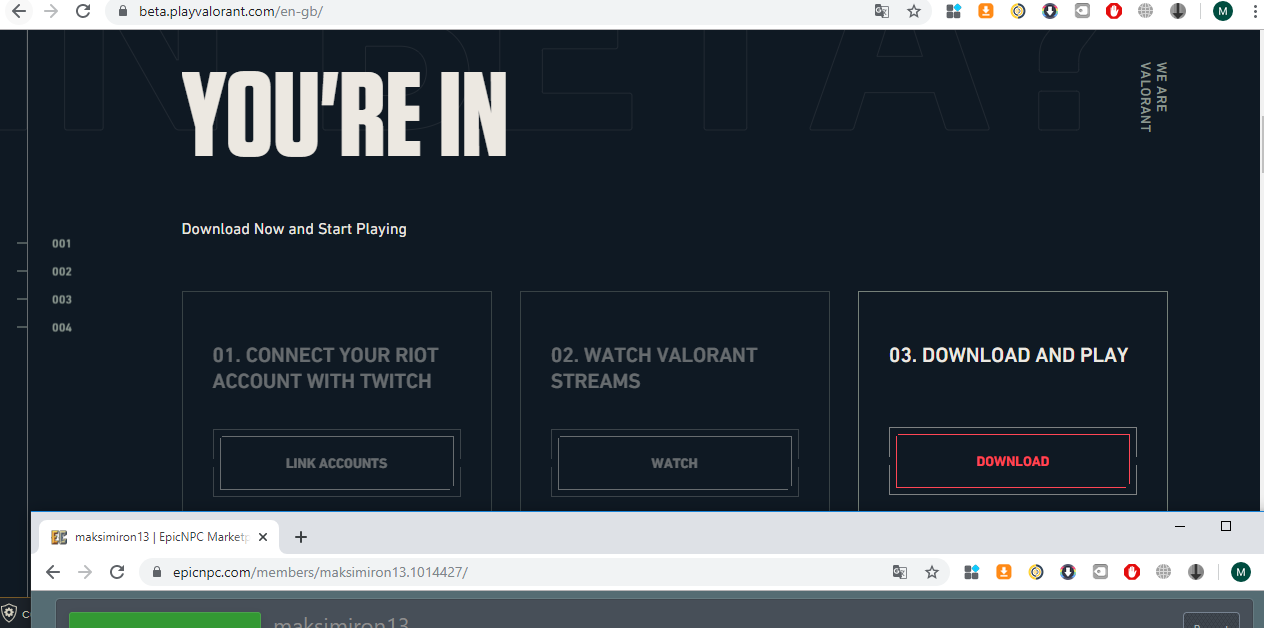The image size is (1264, 628).
Task: Reload the beta.playvalorant.com page
Action: point(83,11)
